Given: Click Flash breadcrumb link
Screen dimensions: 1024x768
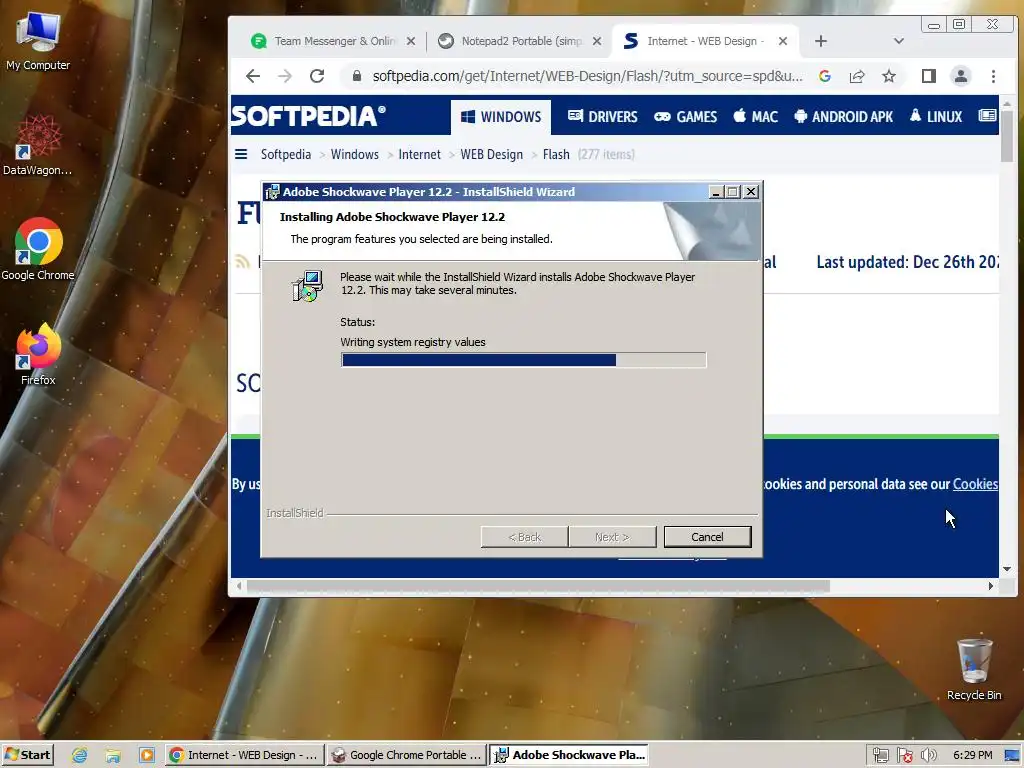Looking at the screenshot, I should [556, 155].
